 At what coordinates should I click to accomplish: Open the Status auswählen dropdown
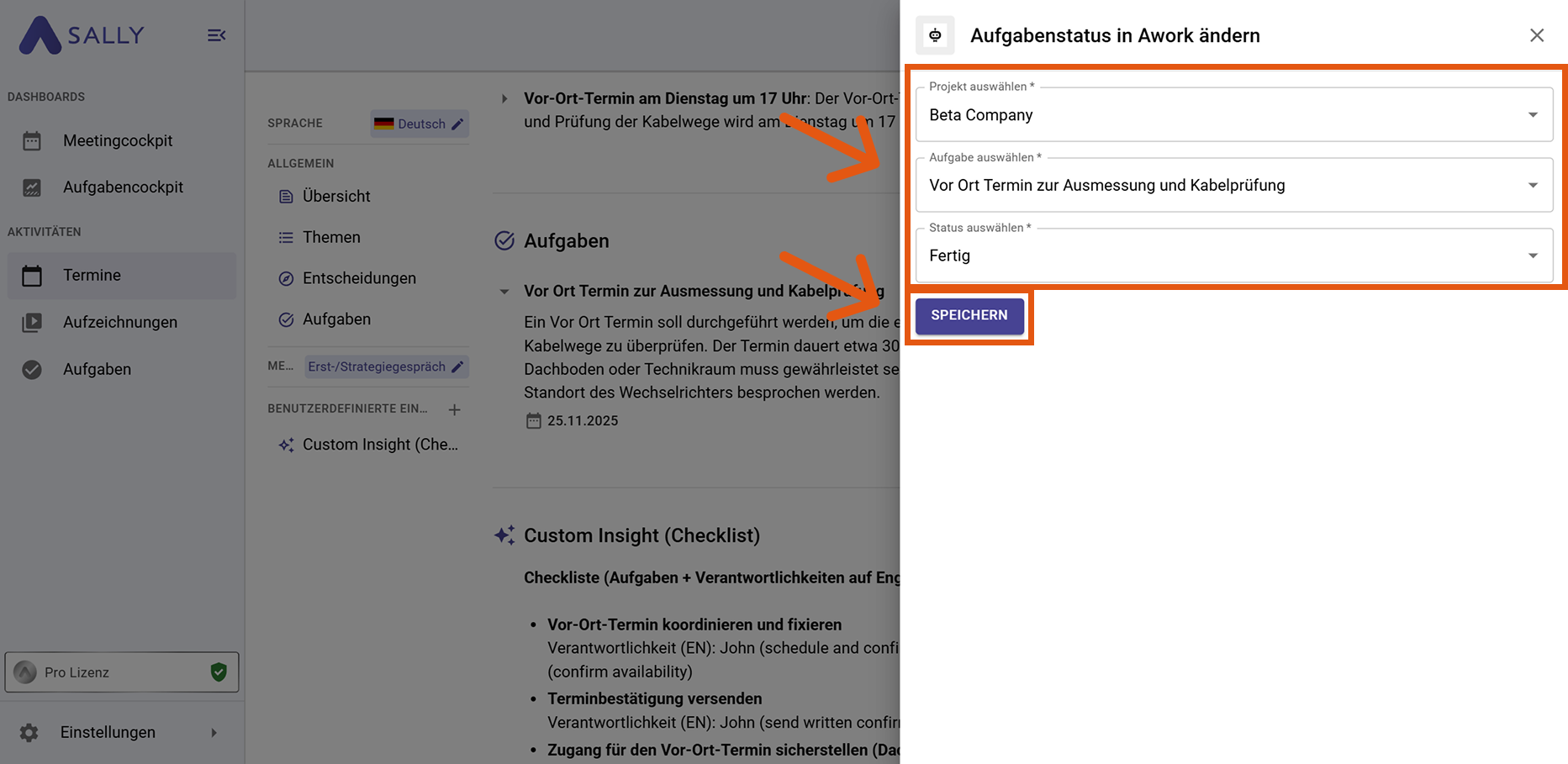[1532, 256]
